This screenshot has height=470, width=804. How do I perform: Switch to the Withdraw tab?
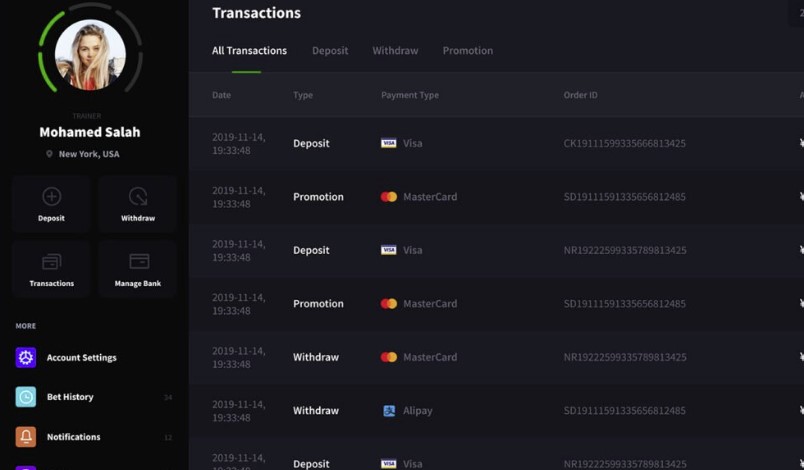pyautogui.click(x=395, y=51)
